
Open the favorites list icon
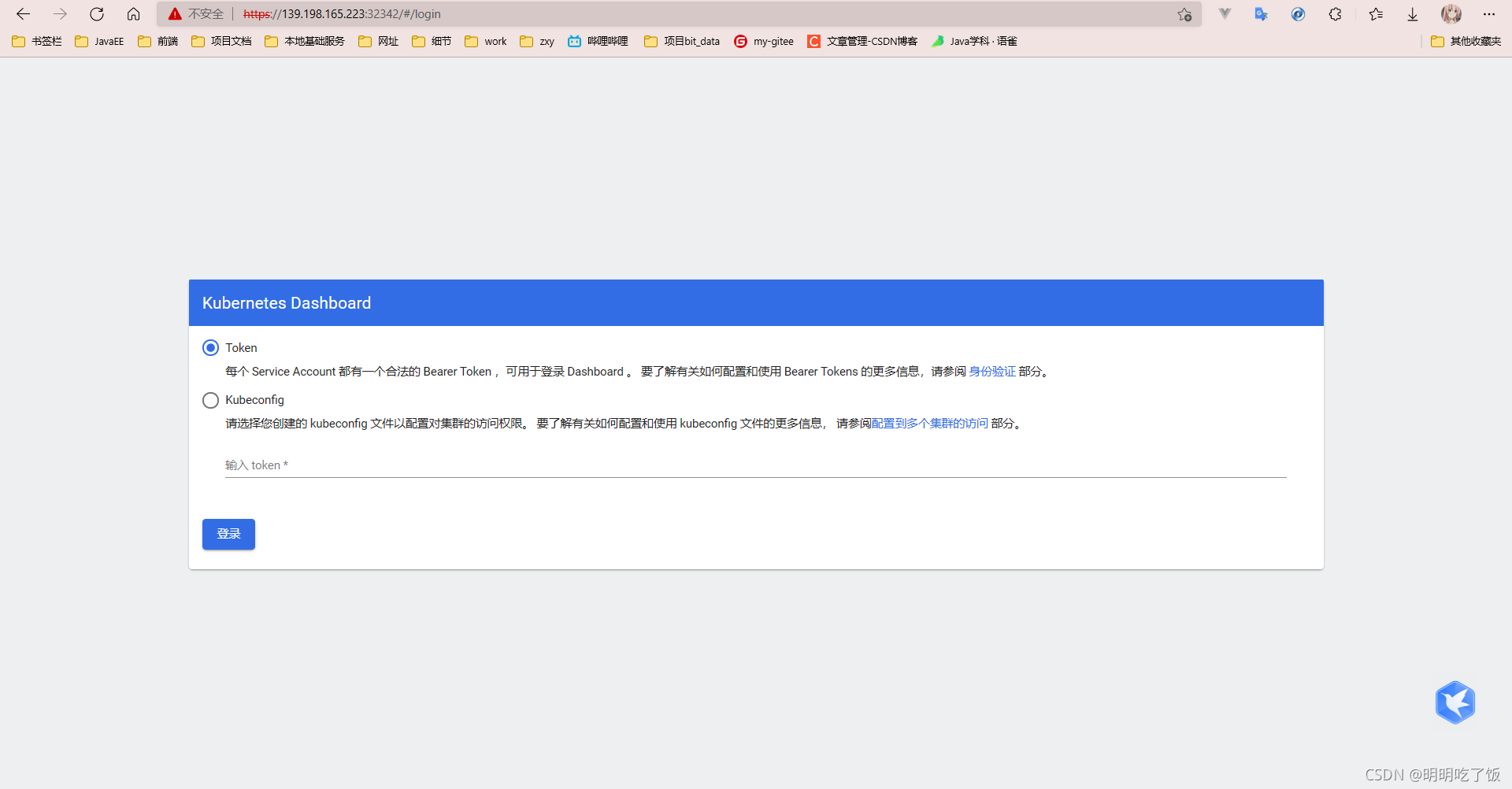(x=1376, y=14)
